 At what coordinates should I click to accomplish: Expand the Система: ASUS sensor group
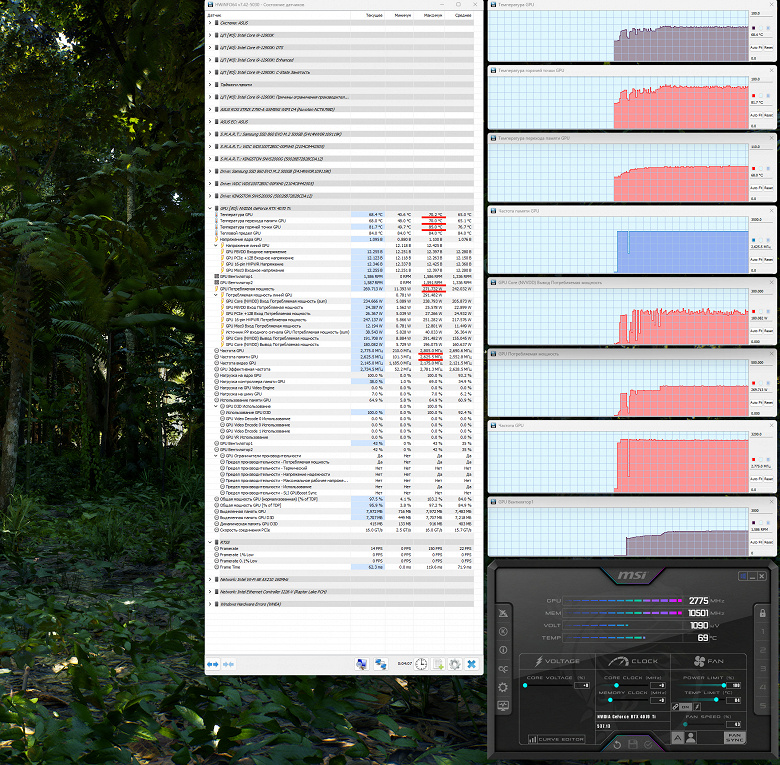[x=210, y=23]
